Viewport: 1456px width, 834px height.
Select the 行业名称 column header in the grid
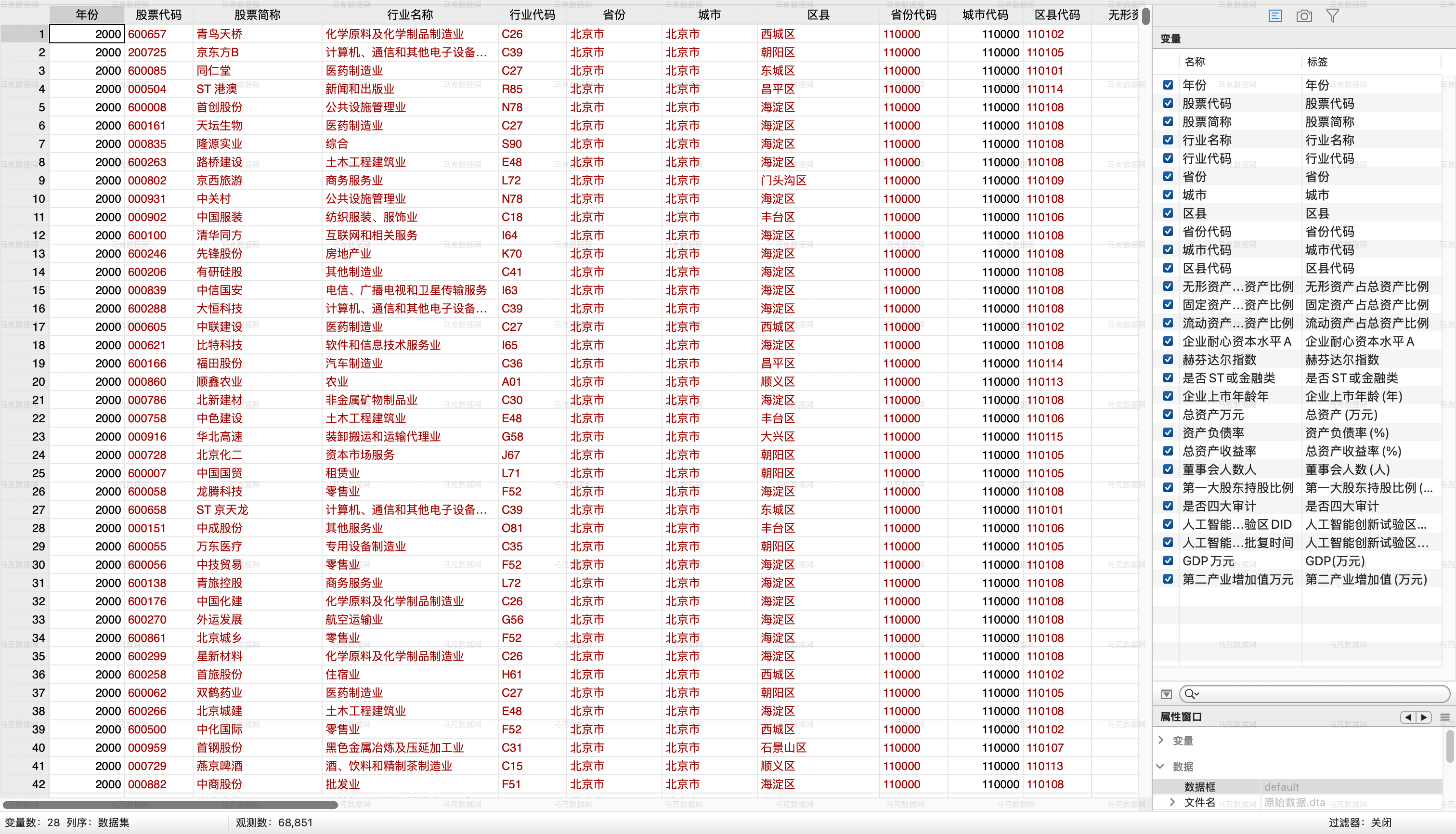pyautogui.click(x=410, y=15)
